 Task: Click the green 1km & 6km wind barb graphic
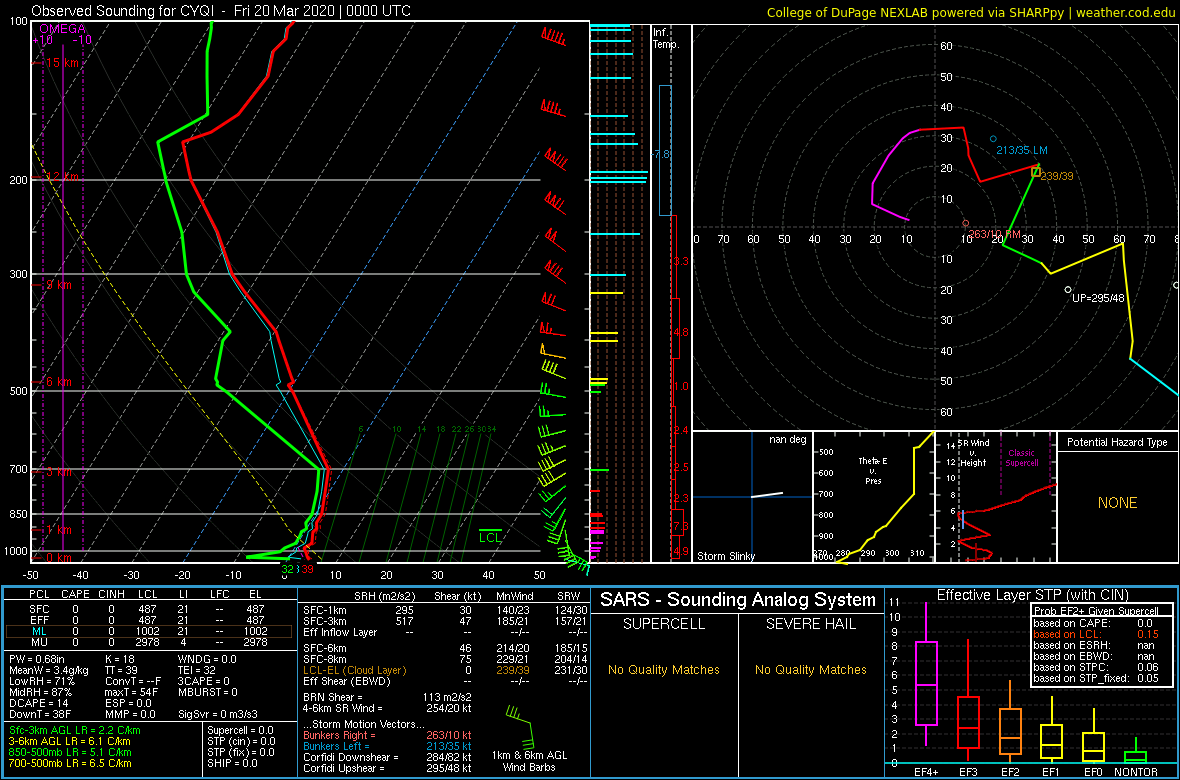pyautogui.click(x=521, y=725)
